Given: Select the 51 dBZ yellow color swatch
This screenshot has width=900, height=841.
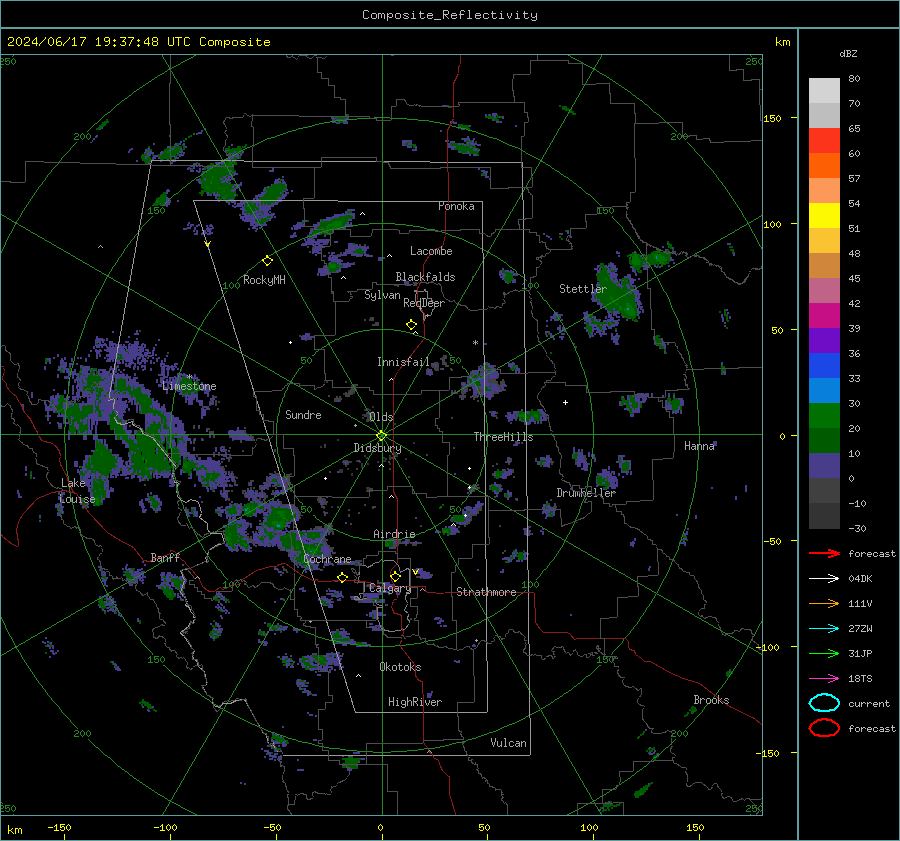Looking at the screenshot, I should click(x=824, y=216).
